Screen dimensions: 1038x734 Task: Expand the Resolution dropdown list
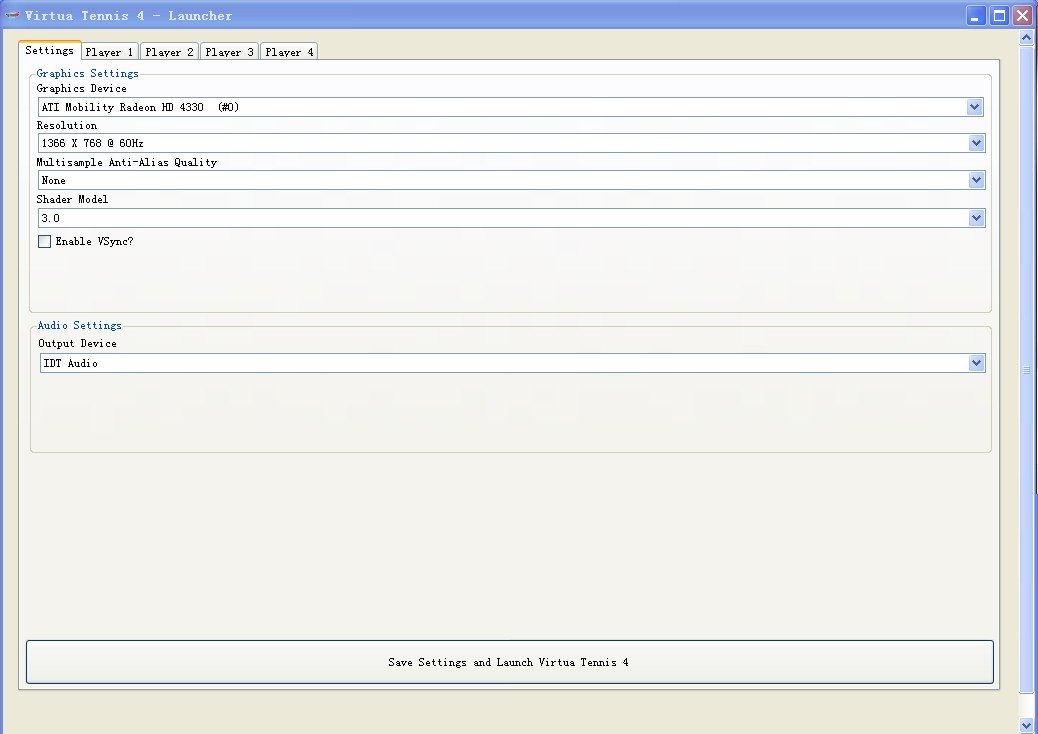tap(976, 143)
